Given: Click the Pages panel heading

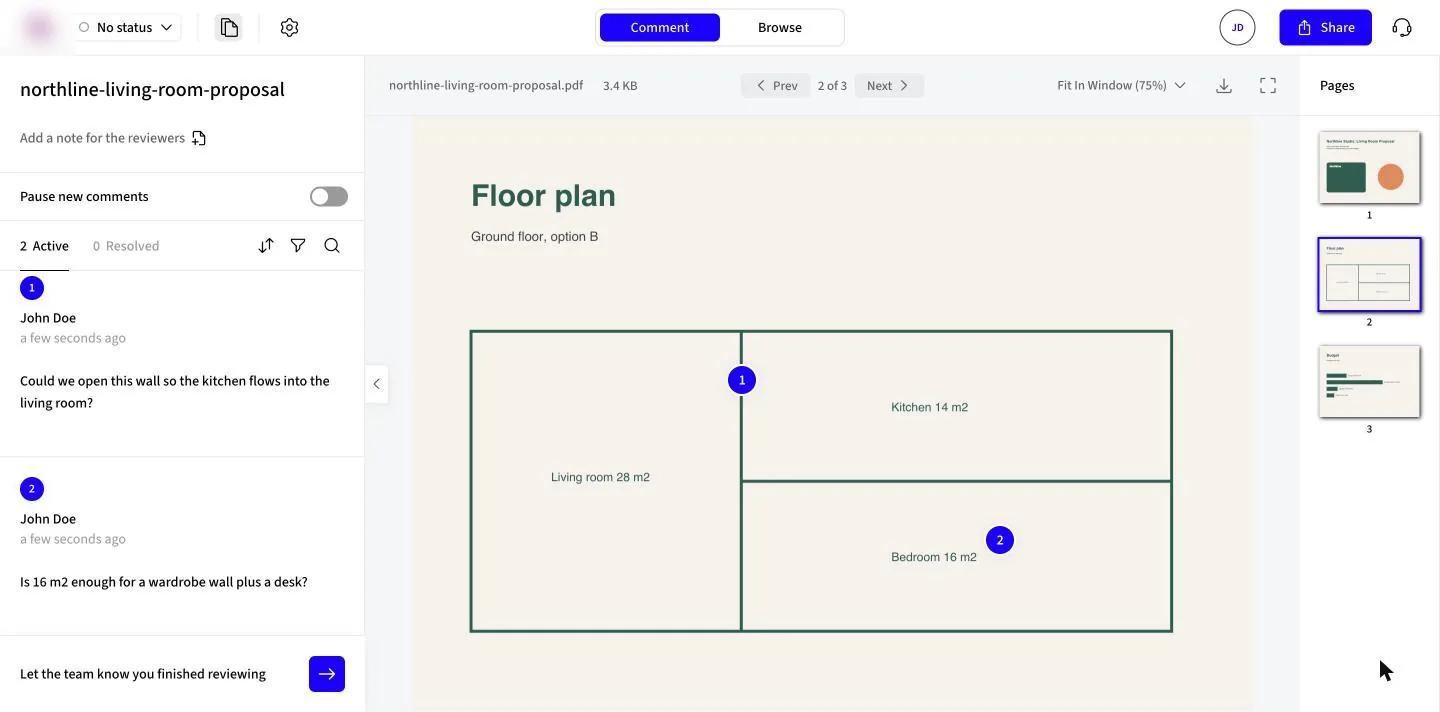Looking at the screenshot, I should pos(1337,86).
